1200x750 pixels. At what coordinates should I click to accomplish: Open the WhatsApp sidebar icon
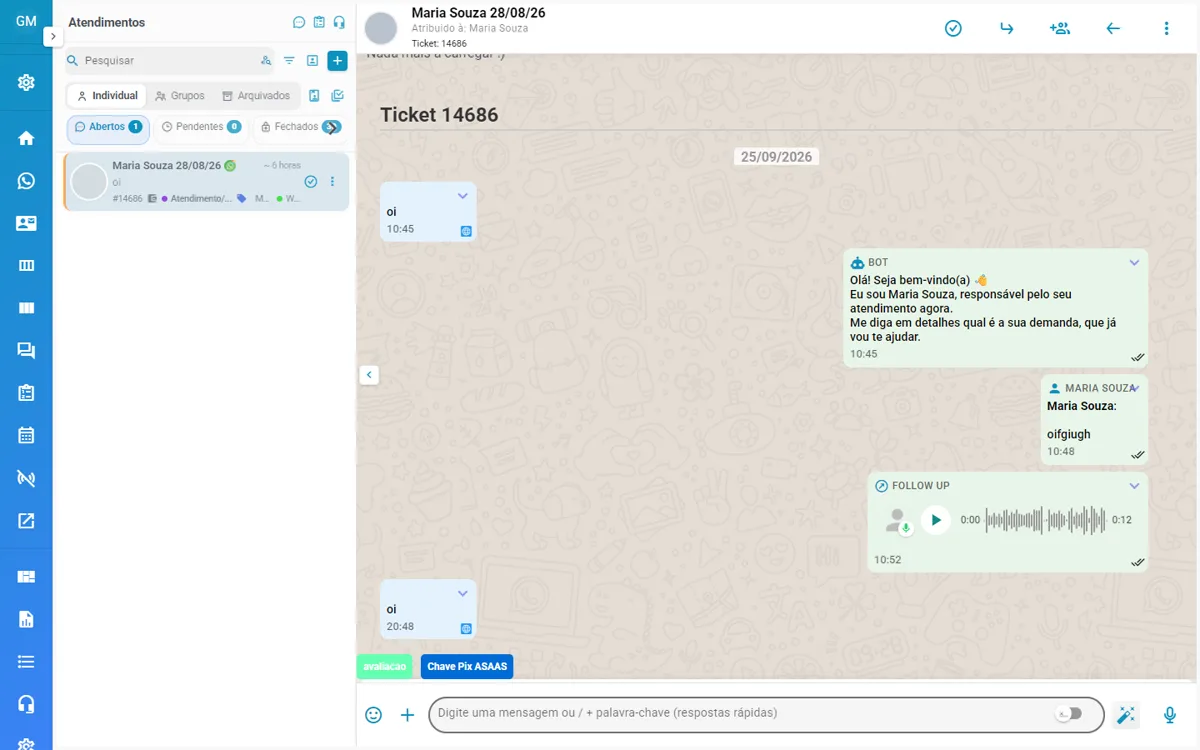point(26,181)
